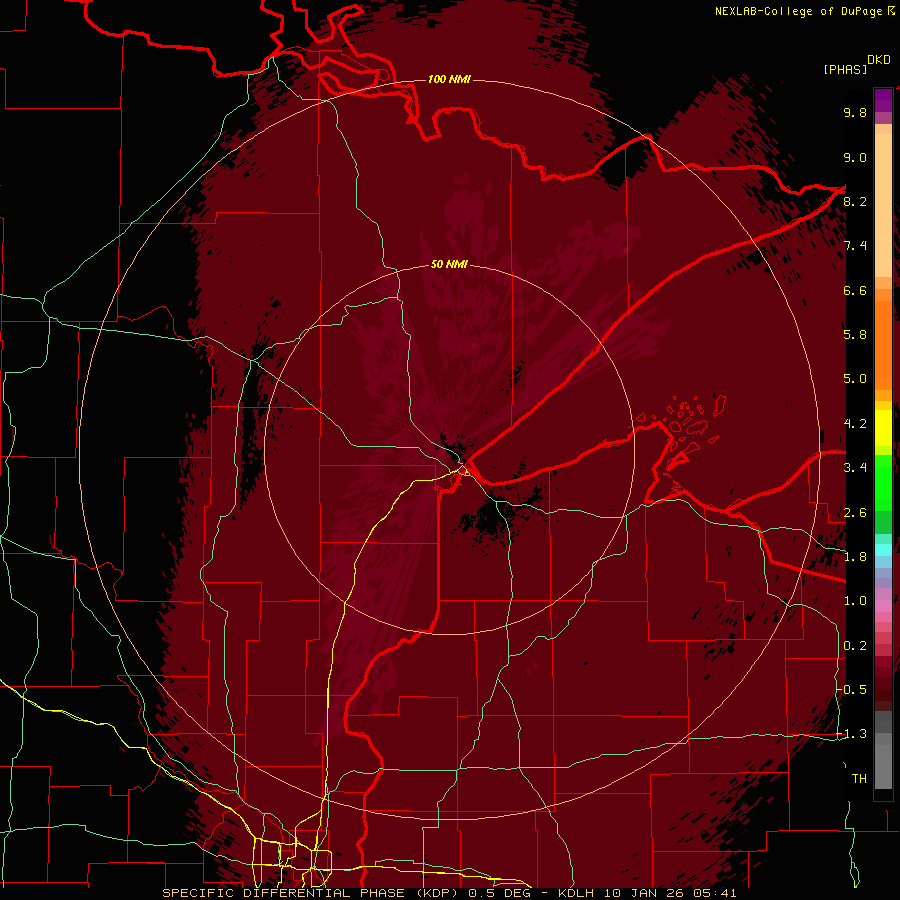This screenshot has height=900, width=900.
Task: Click the -1.3 scale value
Action: 852,734
